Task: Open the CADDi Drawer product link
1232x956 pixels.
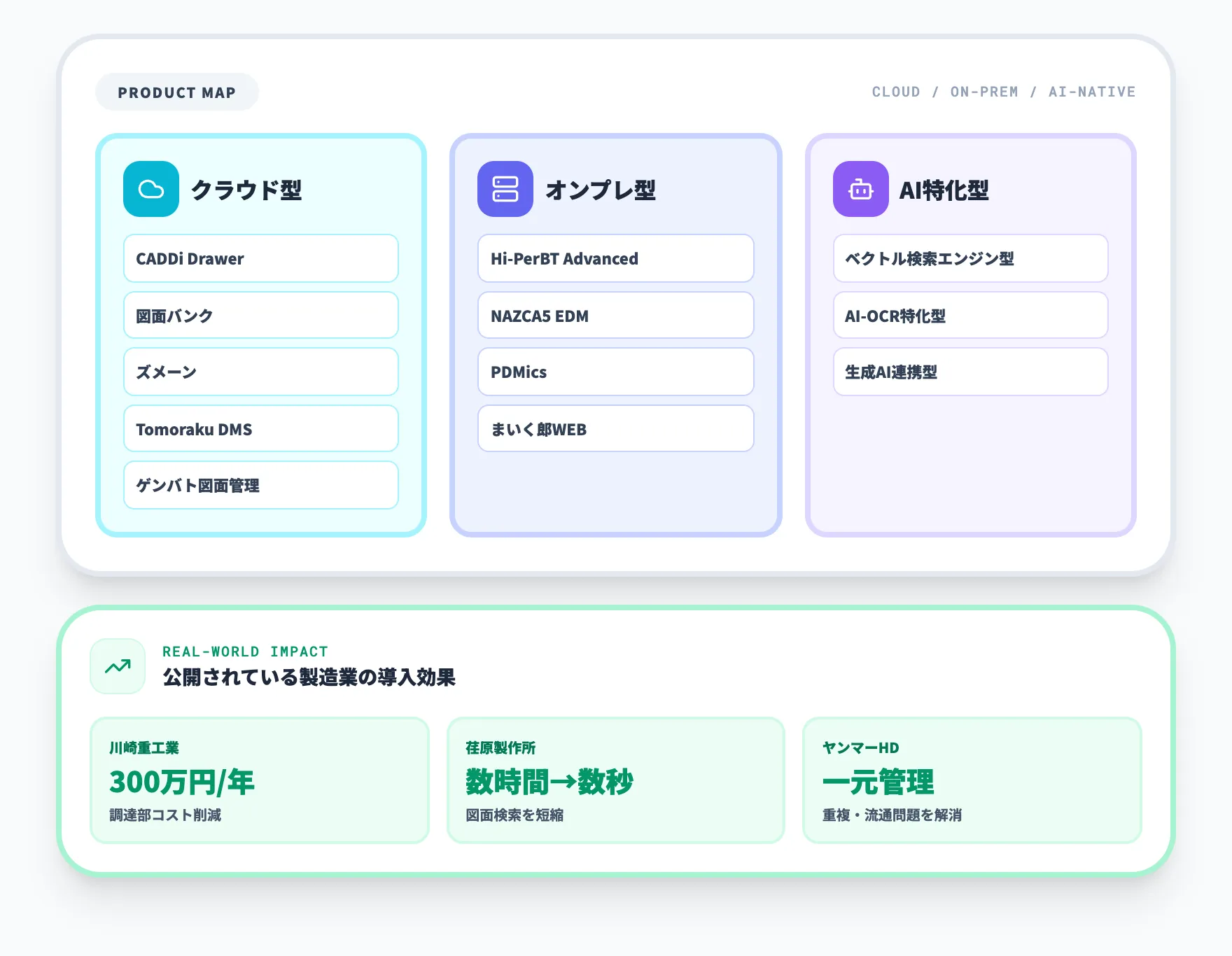Action: coord(260,258)
